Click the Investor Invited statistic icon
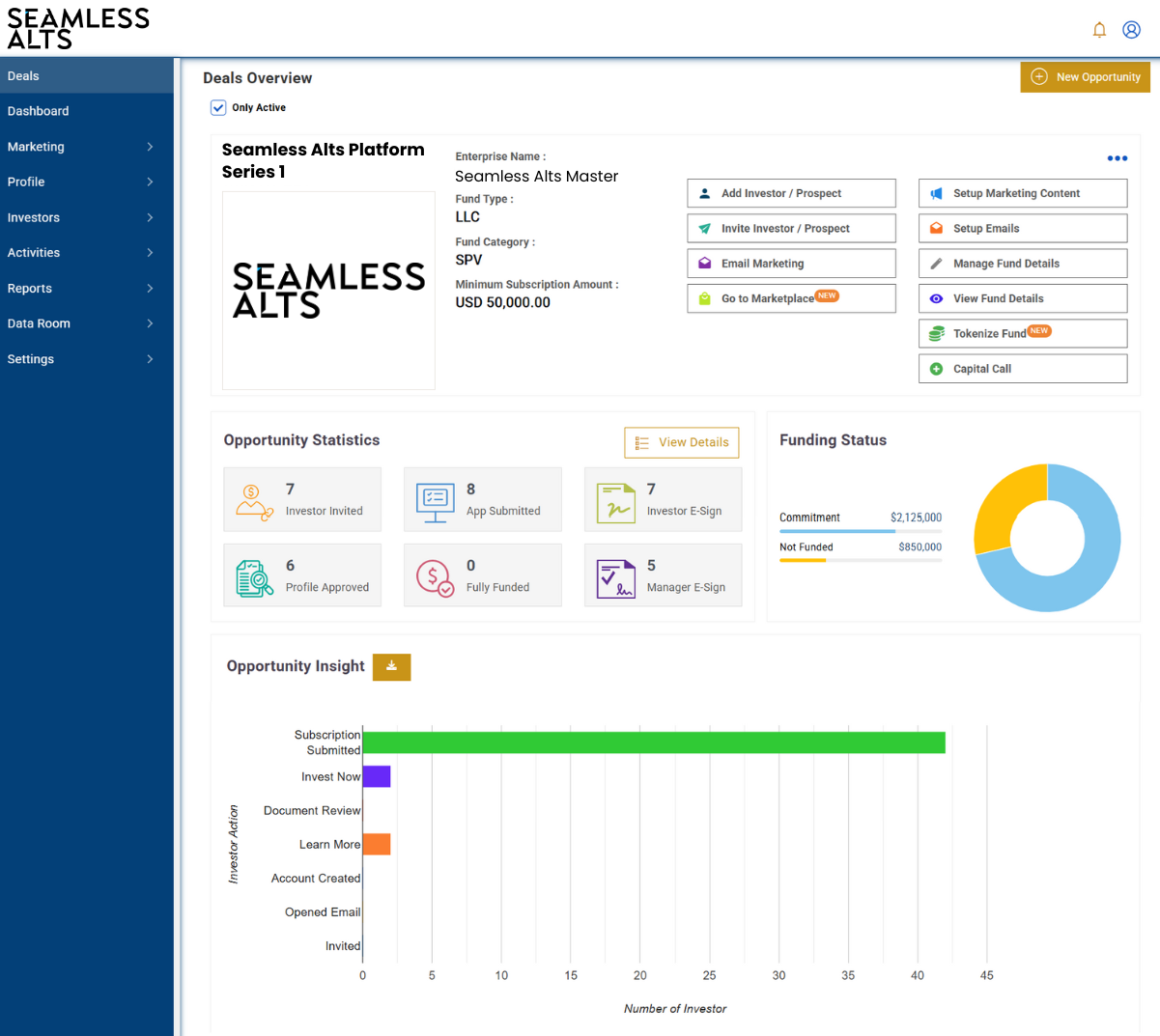The image size is (1160, 1036). coord(253,502)
